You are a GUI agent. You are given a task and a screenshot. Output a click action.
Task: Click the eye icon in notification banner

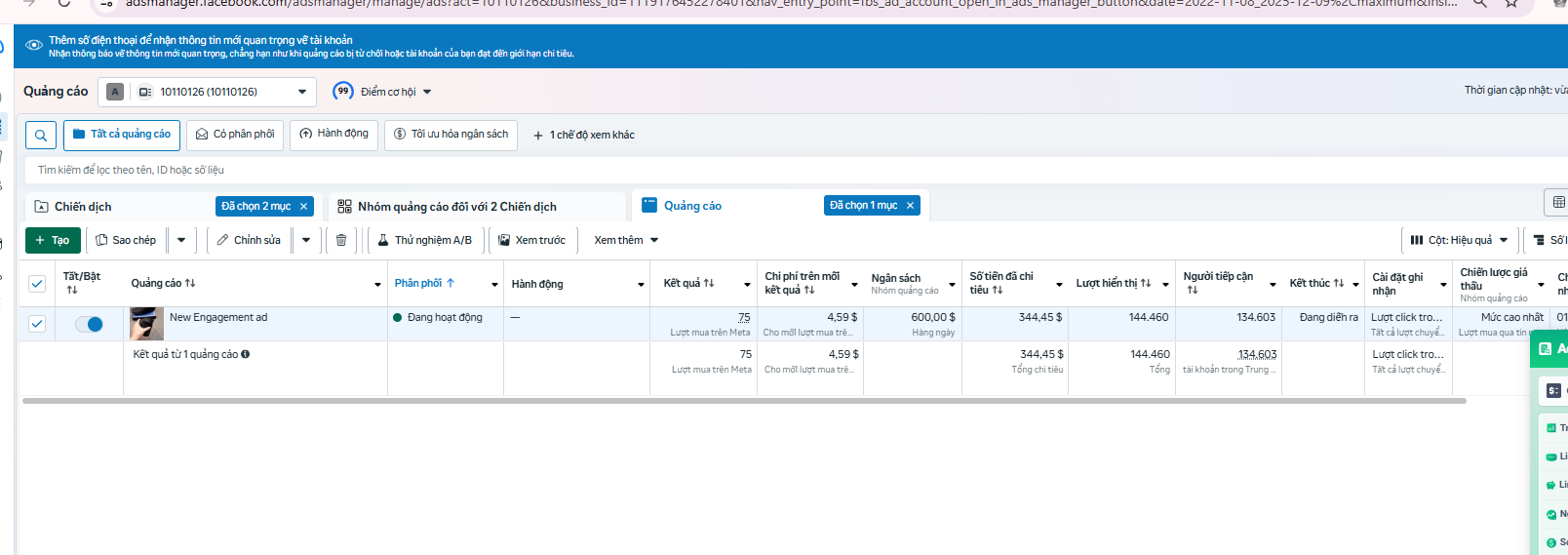[34, 45]
